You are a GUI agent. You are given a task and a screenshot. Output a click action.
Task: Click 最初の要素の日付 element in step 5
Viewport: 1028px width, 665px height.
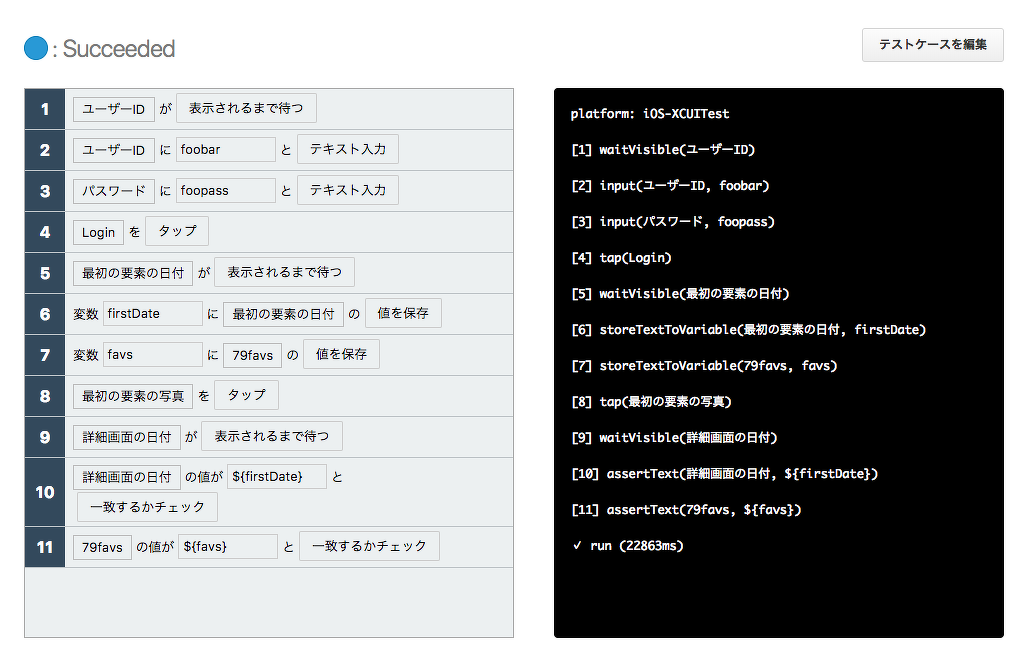click(x=132, y=273)
